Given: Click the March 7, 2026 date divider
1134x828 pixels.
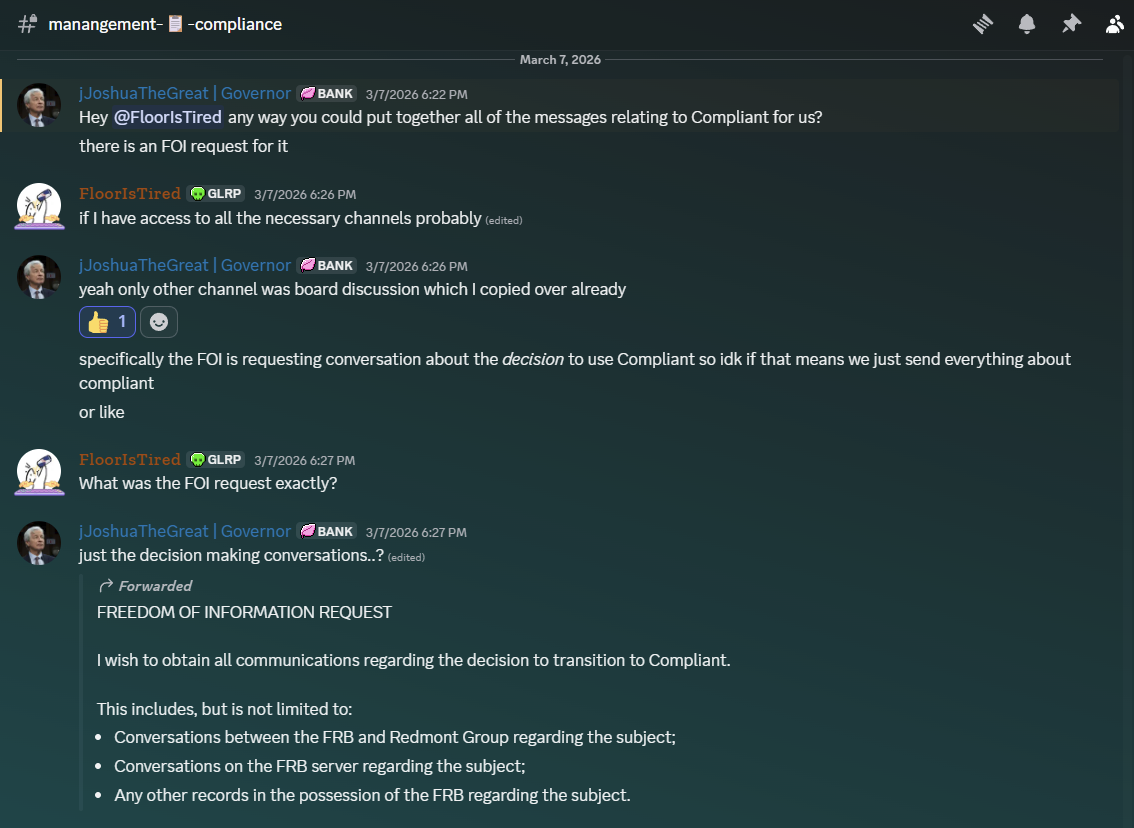Looking at the screenshot, I should coord(560,60).
